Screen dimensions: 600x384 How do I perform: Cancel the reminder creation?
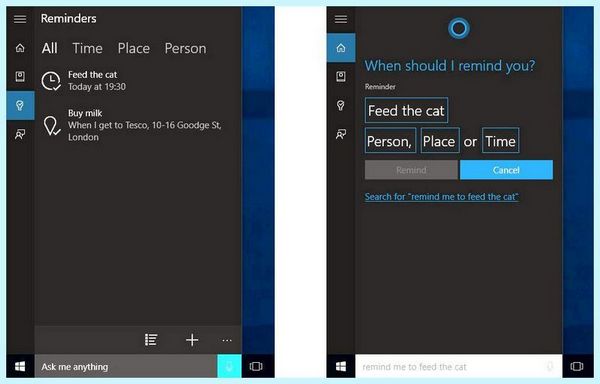(506, 170)
